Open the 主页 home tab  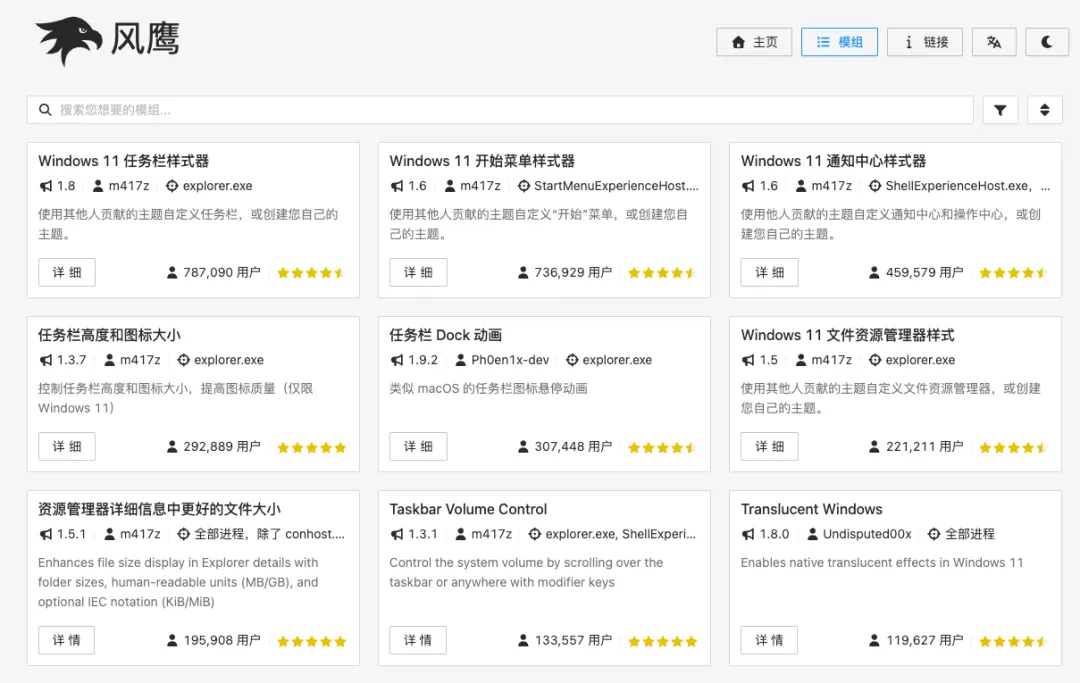[x=754, y=42]
